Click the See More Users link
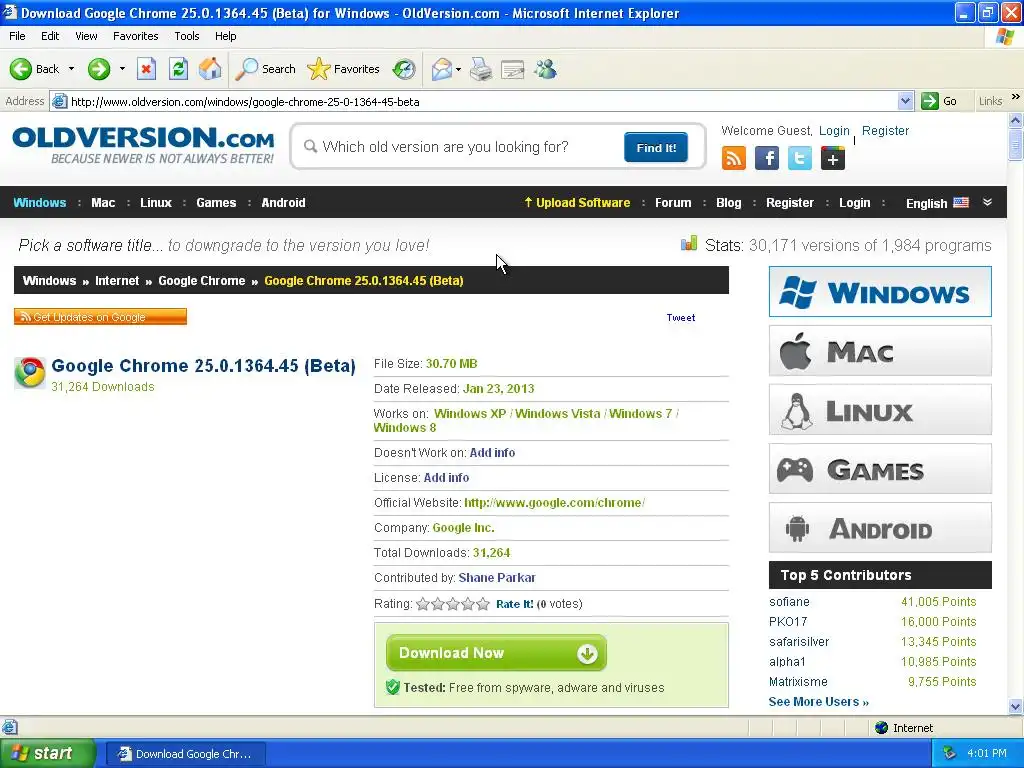This screenshot has height=768, width=1024. pos(819,701)
